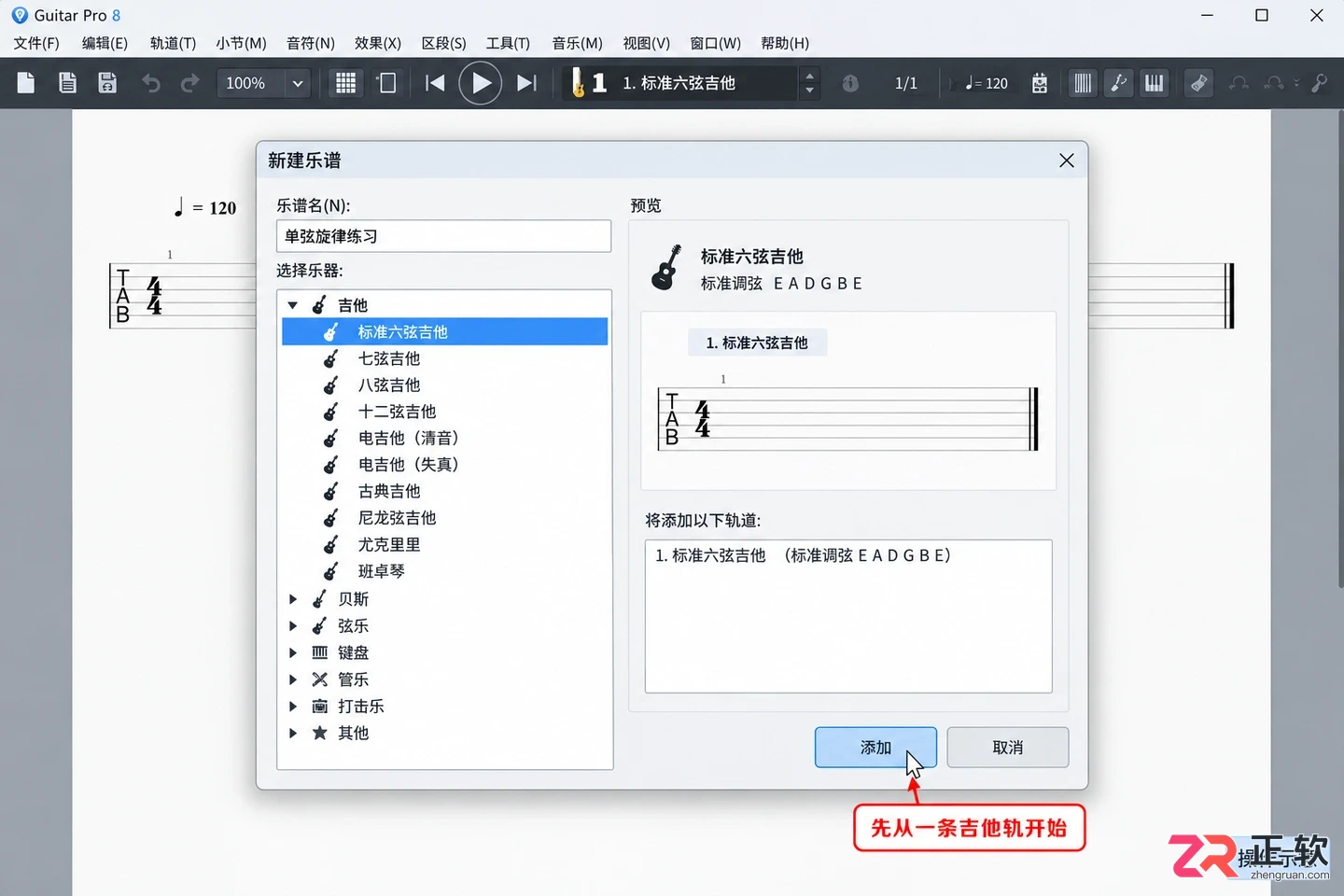The height and width of the screenshot is (896, 1344).
Task: Click the 乐谱名 input field
Action: 443,236
